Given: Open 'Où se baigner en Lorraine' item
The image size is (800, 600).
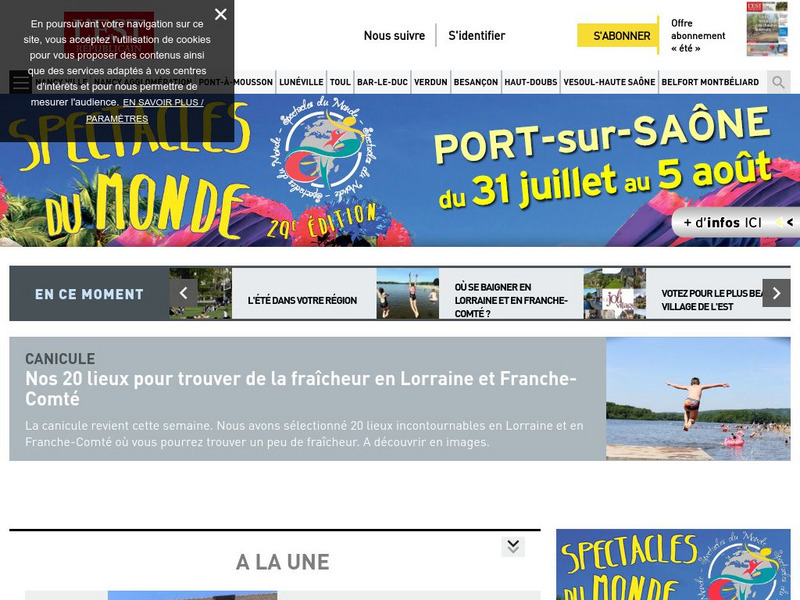Looking at the screenshot, I should click(511, 300).
